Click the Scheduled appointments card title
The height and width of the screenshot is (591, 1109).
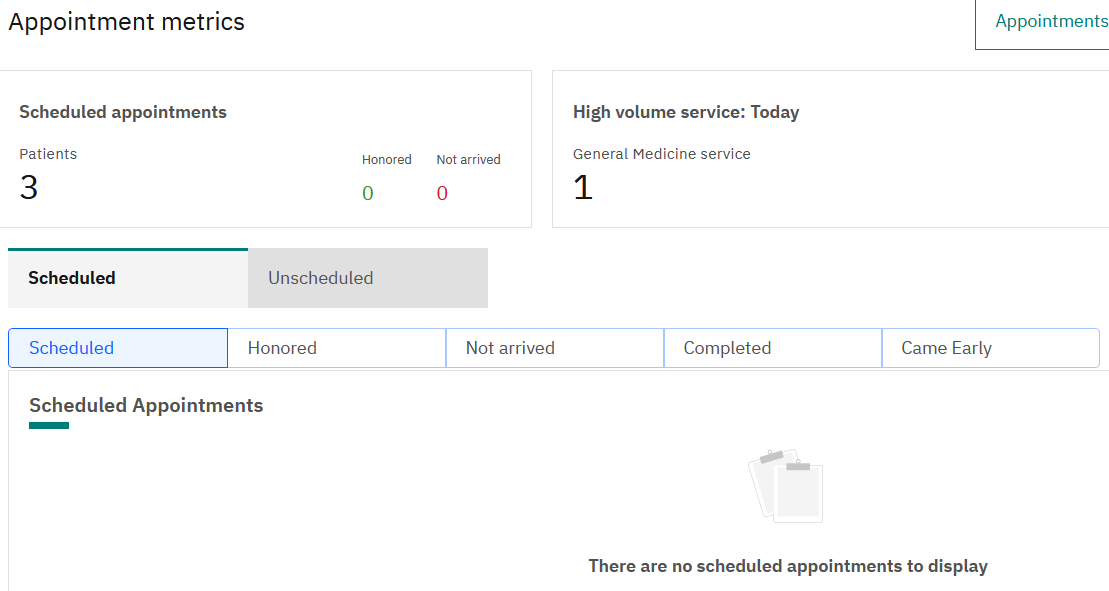[123, 112]
